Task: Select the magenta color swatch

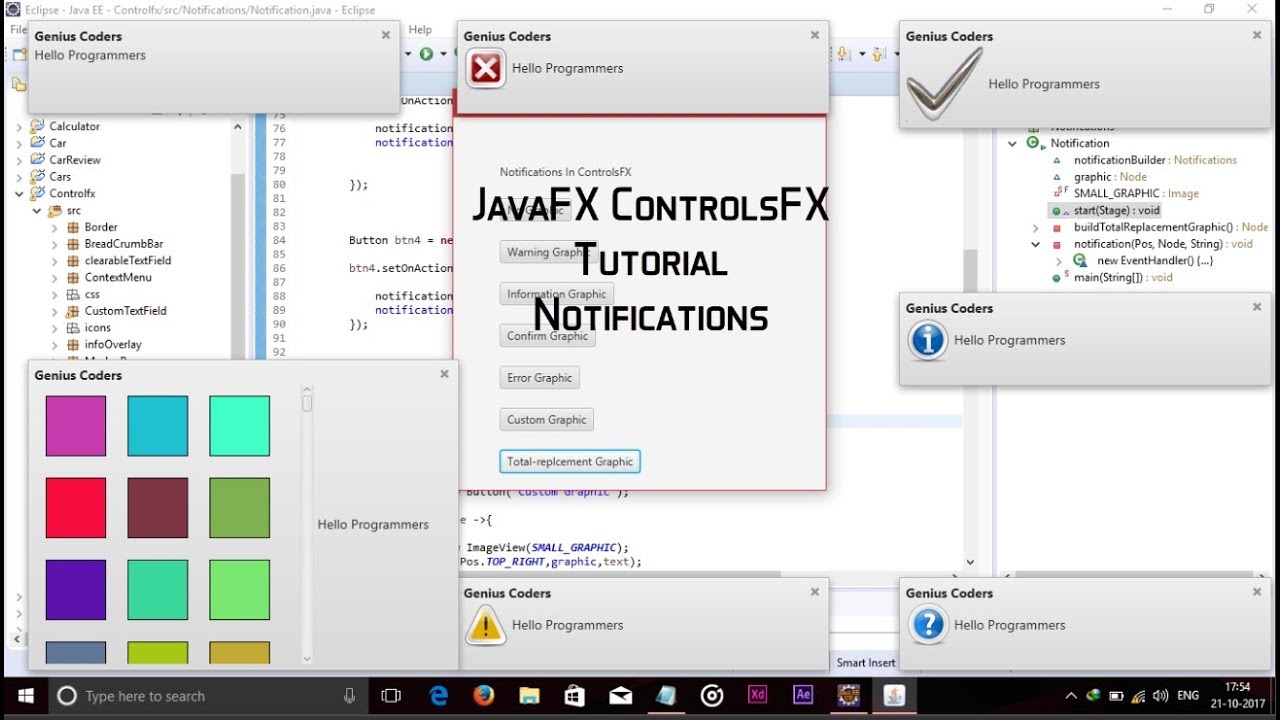Action: tap(76, 426)
